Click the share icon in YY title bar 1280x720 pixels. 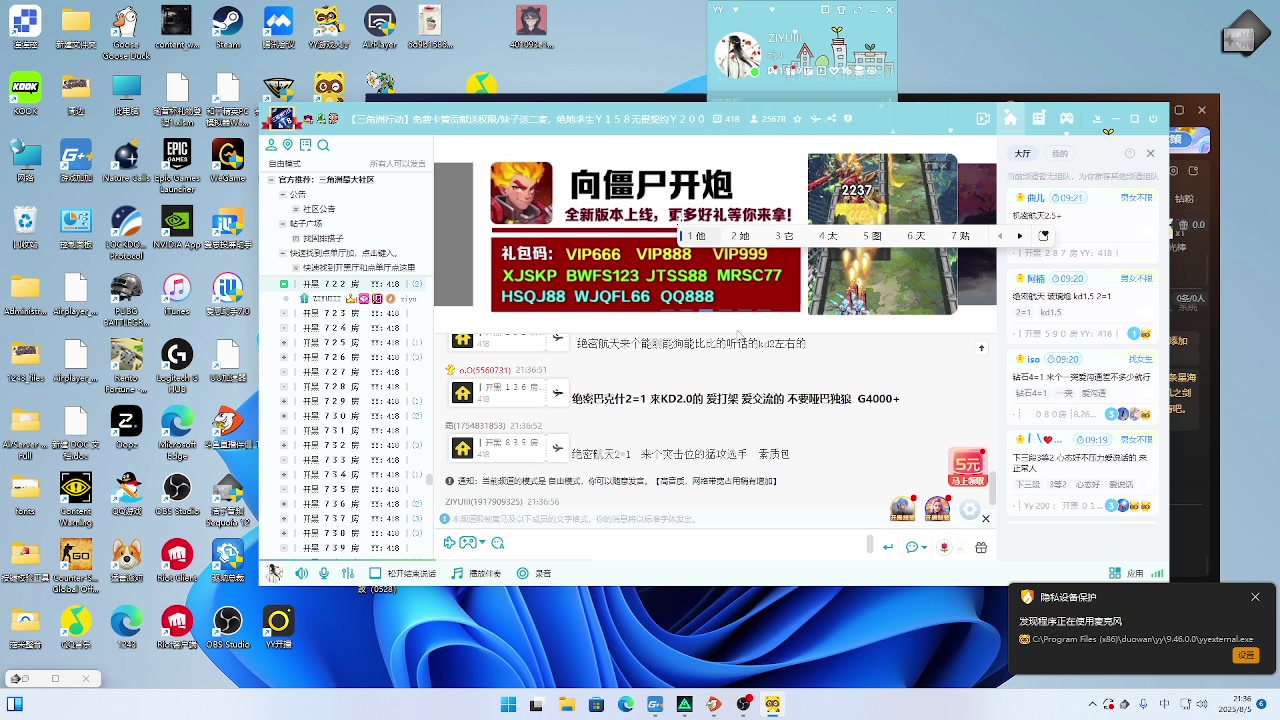click(x=831, y=119)
